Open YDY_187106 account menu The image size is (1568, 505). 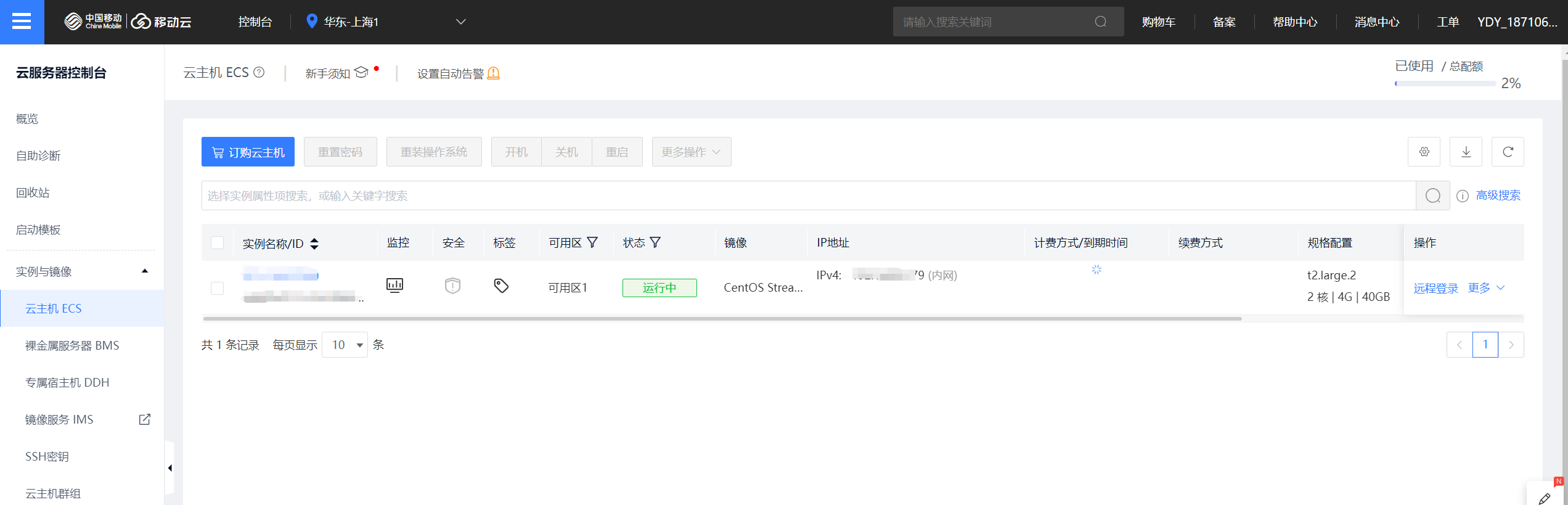[1517, 22]
